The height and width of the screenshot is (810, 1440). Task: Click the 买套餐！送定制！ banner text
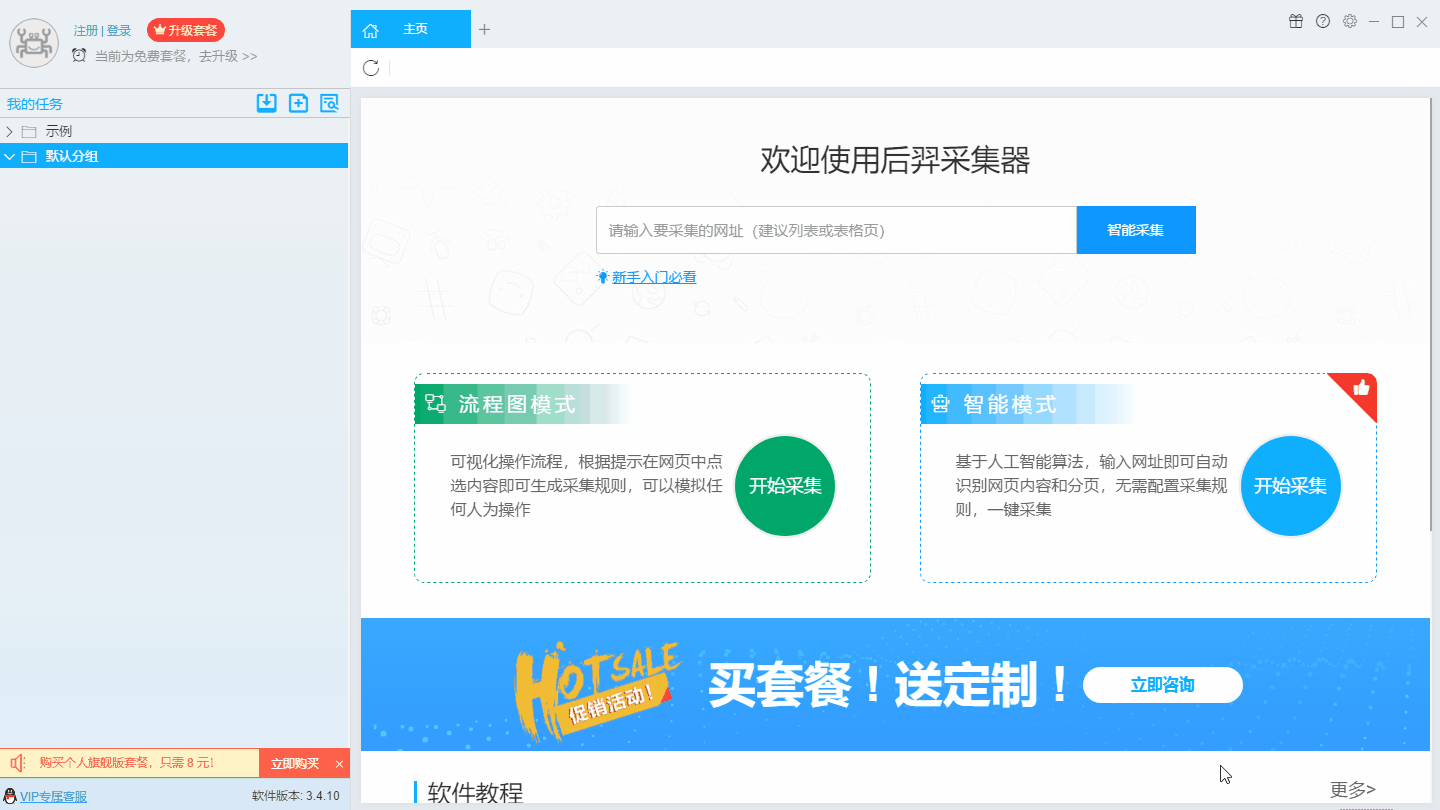889,686
